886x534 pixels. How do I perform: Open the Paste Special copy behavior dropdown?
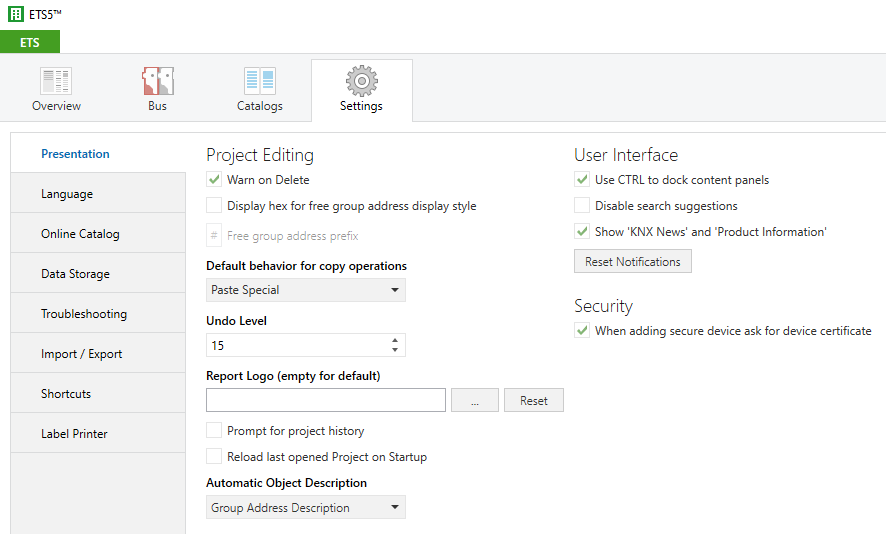306,290
